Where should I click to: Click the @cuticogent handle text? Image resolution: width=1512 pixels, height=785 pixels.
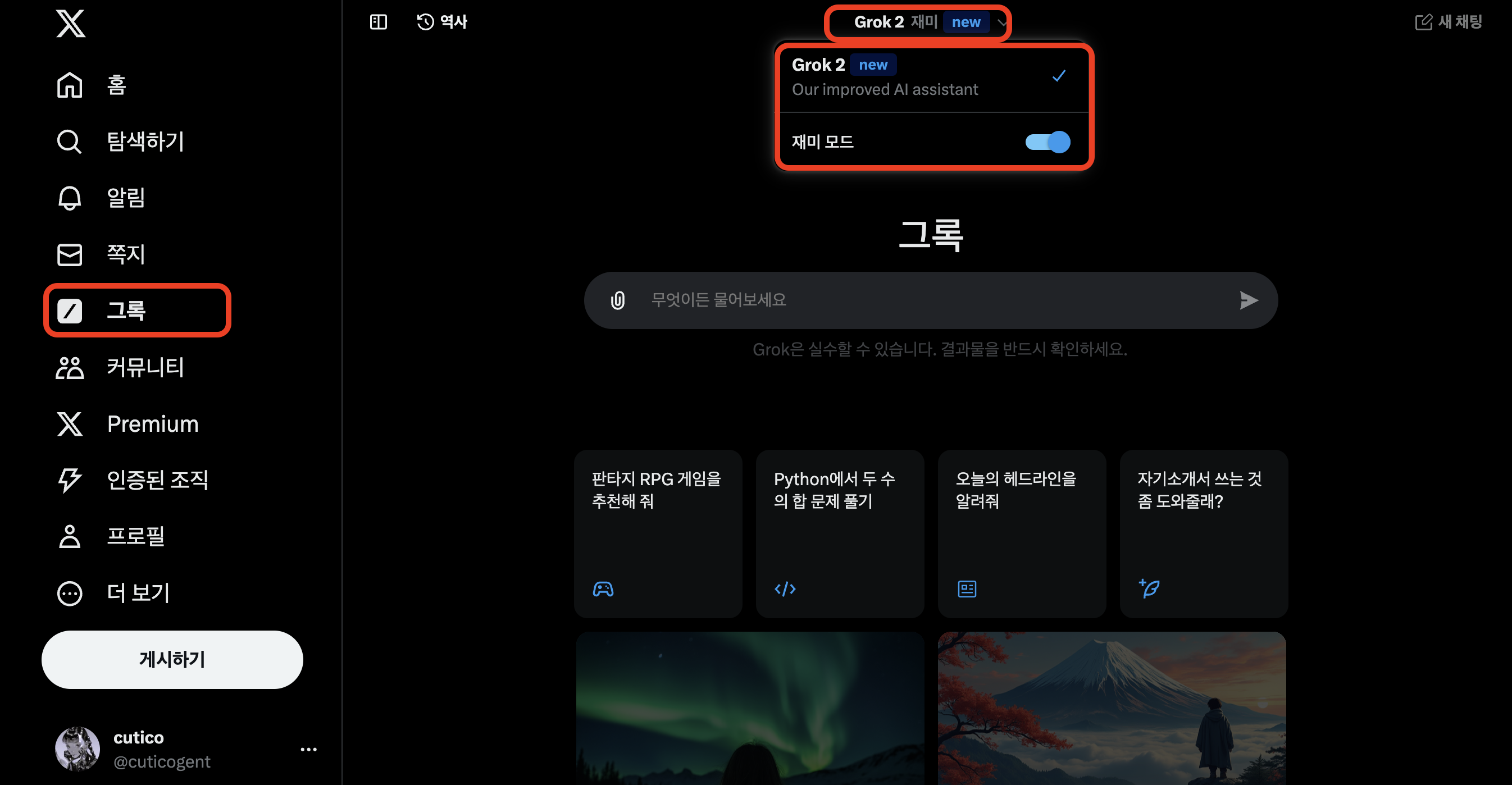point(162,761)
